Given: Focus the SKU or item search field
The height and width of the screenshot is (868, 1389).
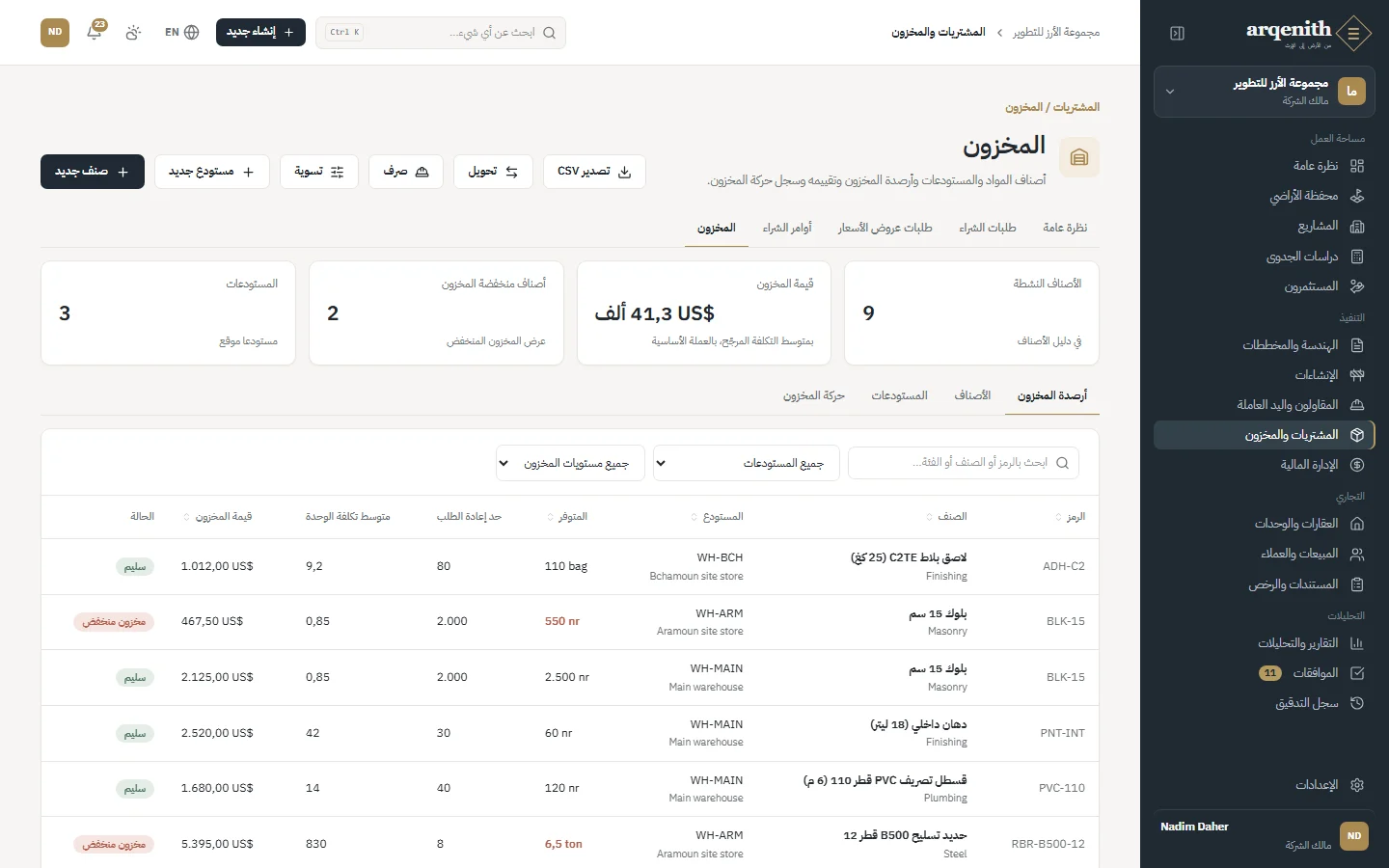Looking at the screenshot, I should [x=964, y=463].
